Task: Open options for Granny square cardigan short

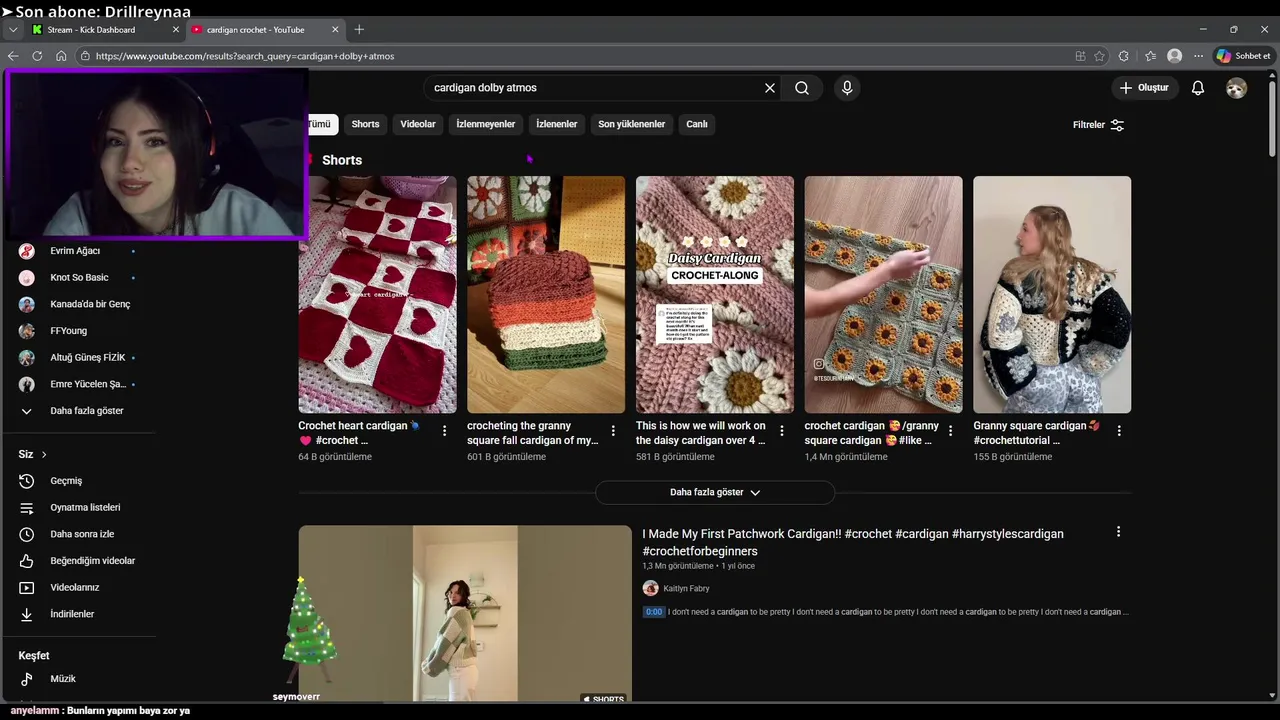Action: 1119,431
